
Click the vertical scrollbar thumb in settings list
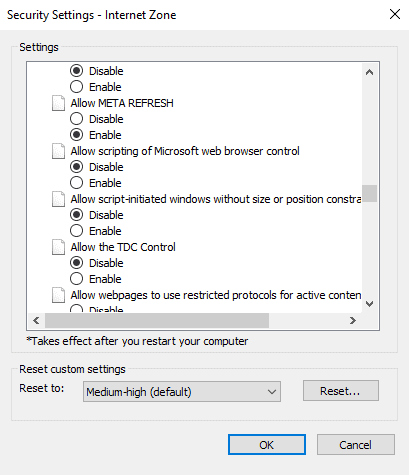point(369,193)
